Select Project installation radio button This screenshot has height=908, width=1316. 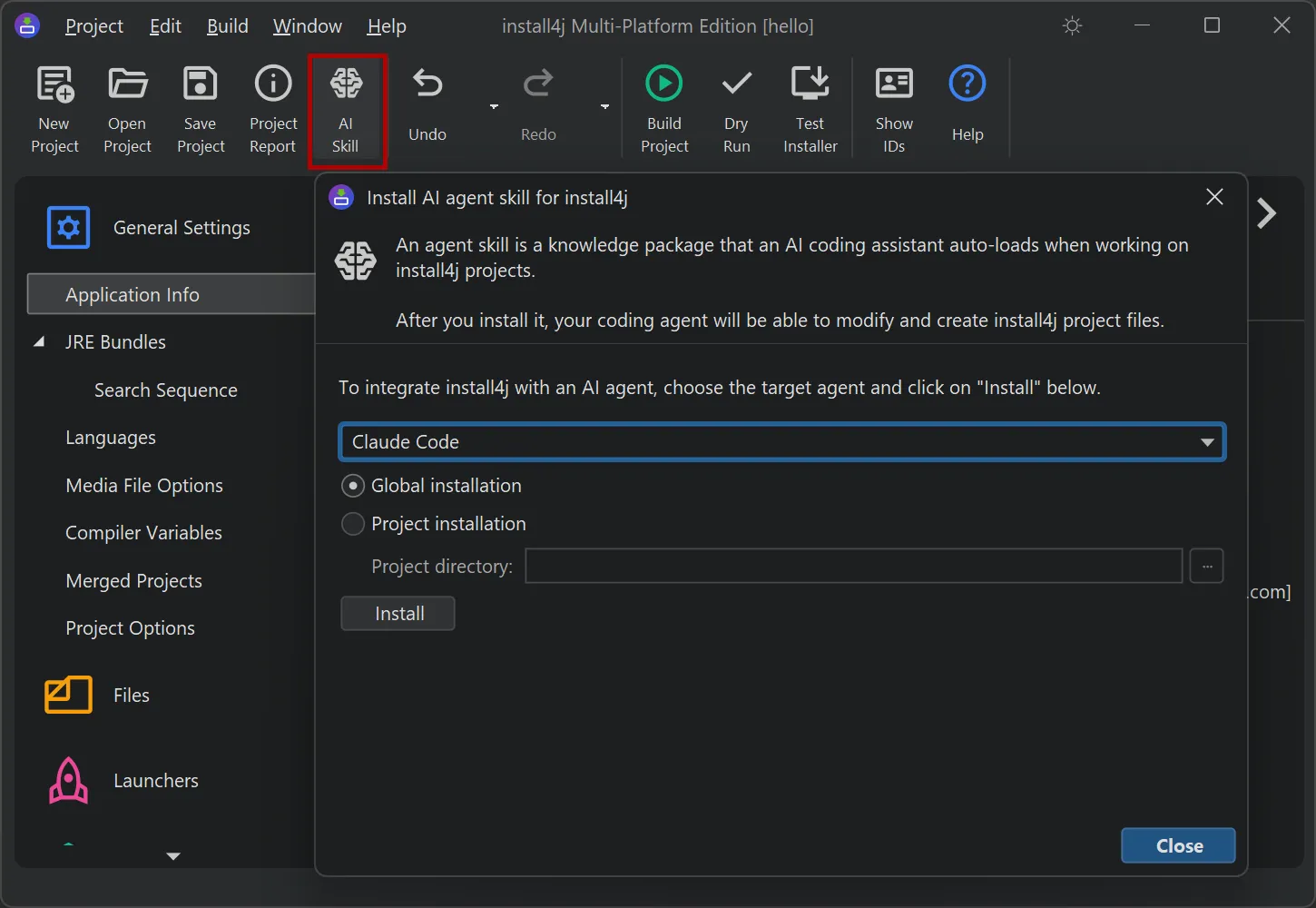(353, 524)
